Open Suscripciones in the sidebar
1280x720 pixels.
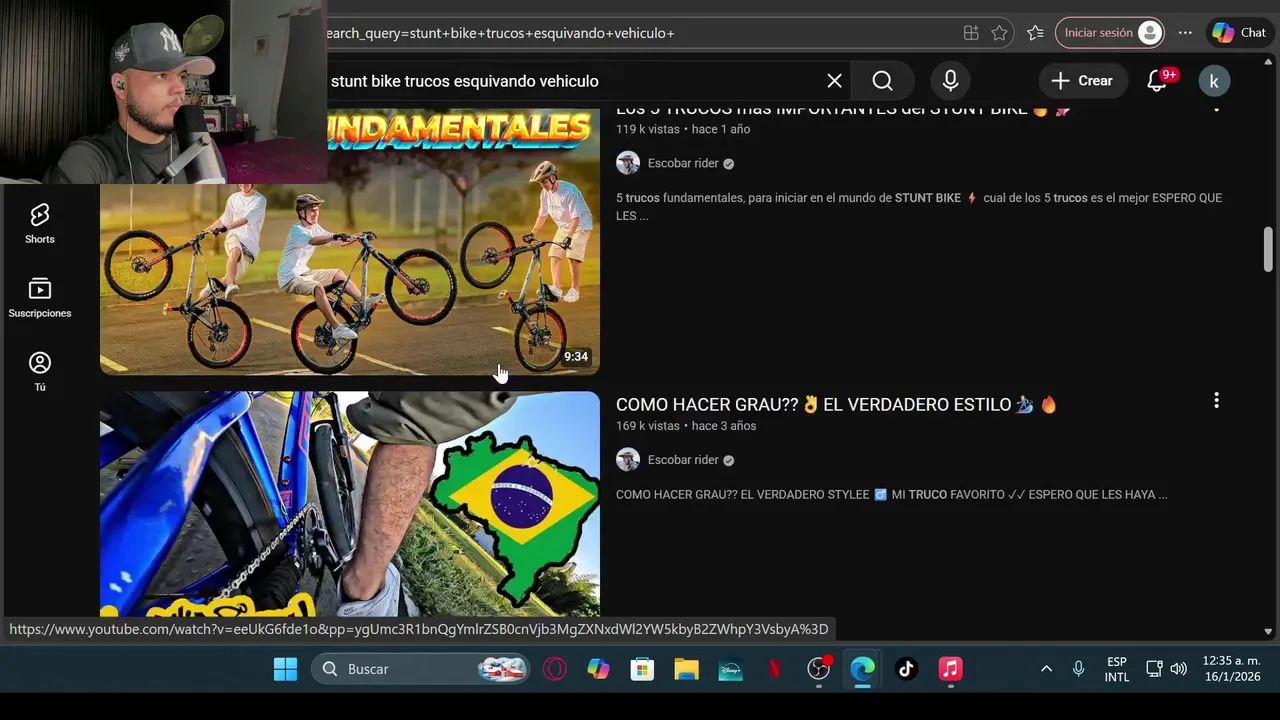click(x=40, y=297)
